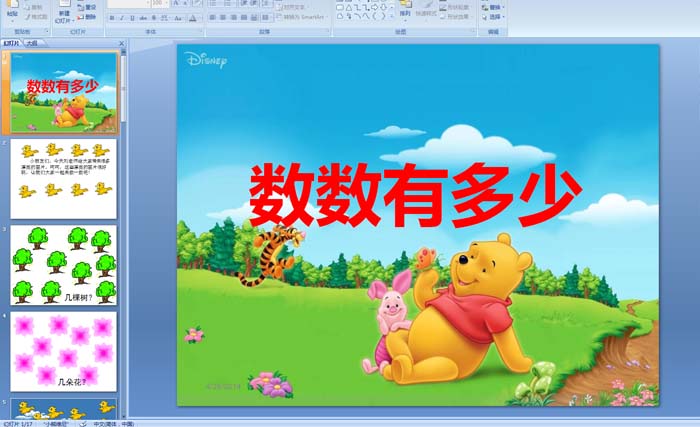Switch to the Slides (幻灯片) pane tab

click(x=12, y=43)
